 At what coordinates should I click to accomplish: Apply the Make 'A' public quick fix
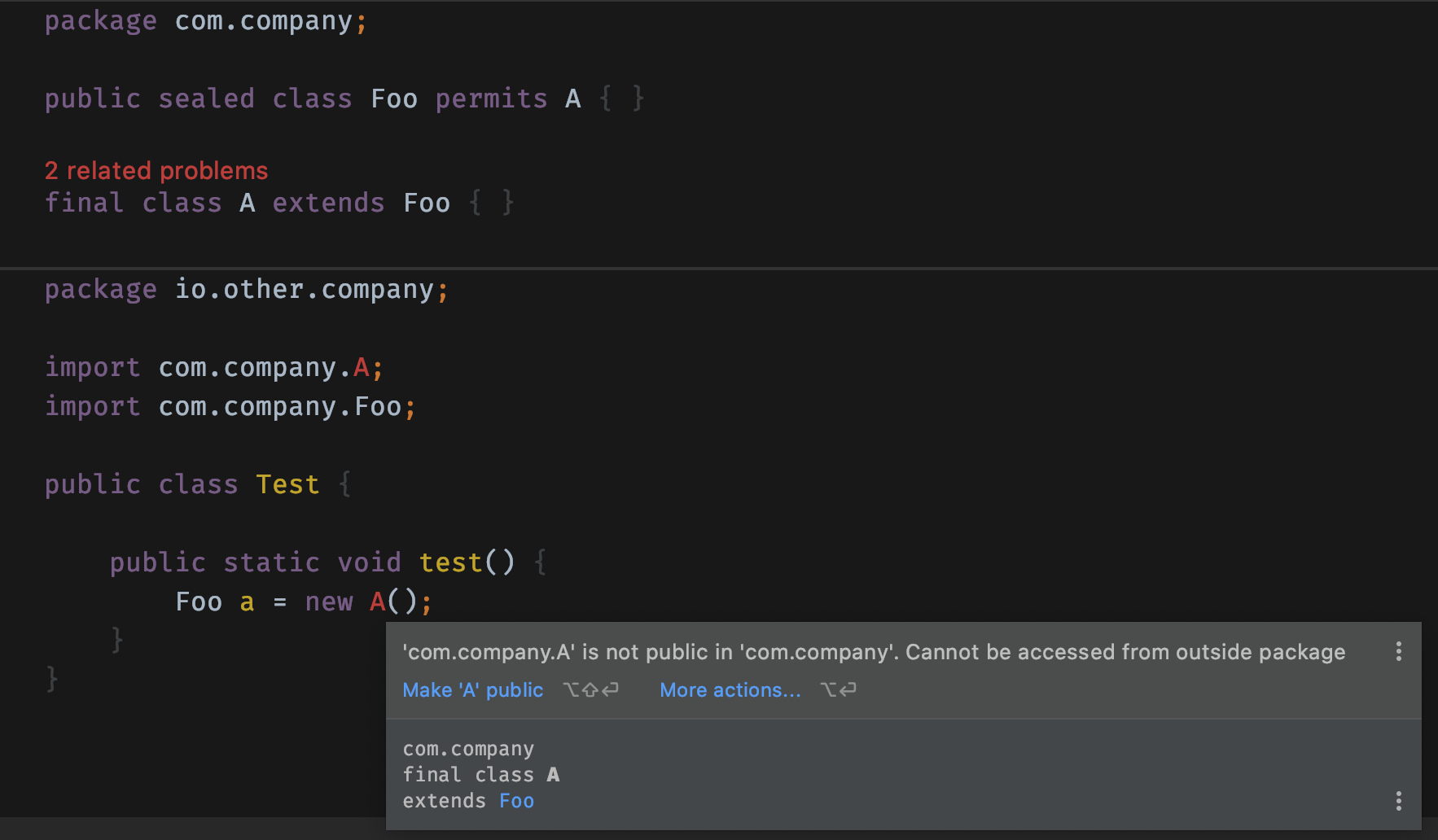pos(473,690)
